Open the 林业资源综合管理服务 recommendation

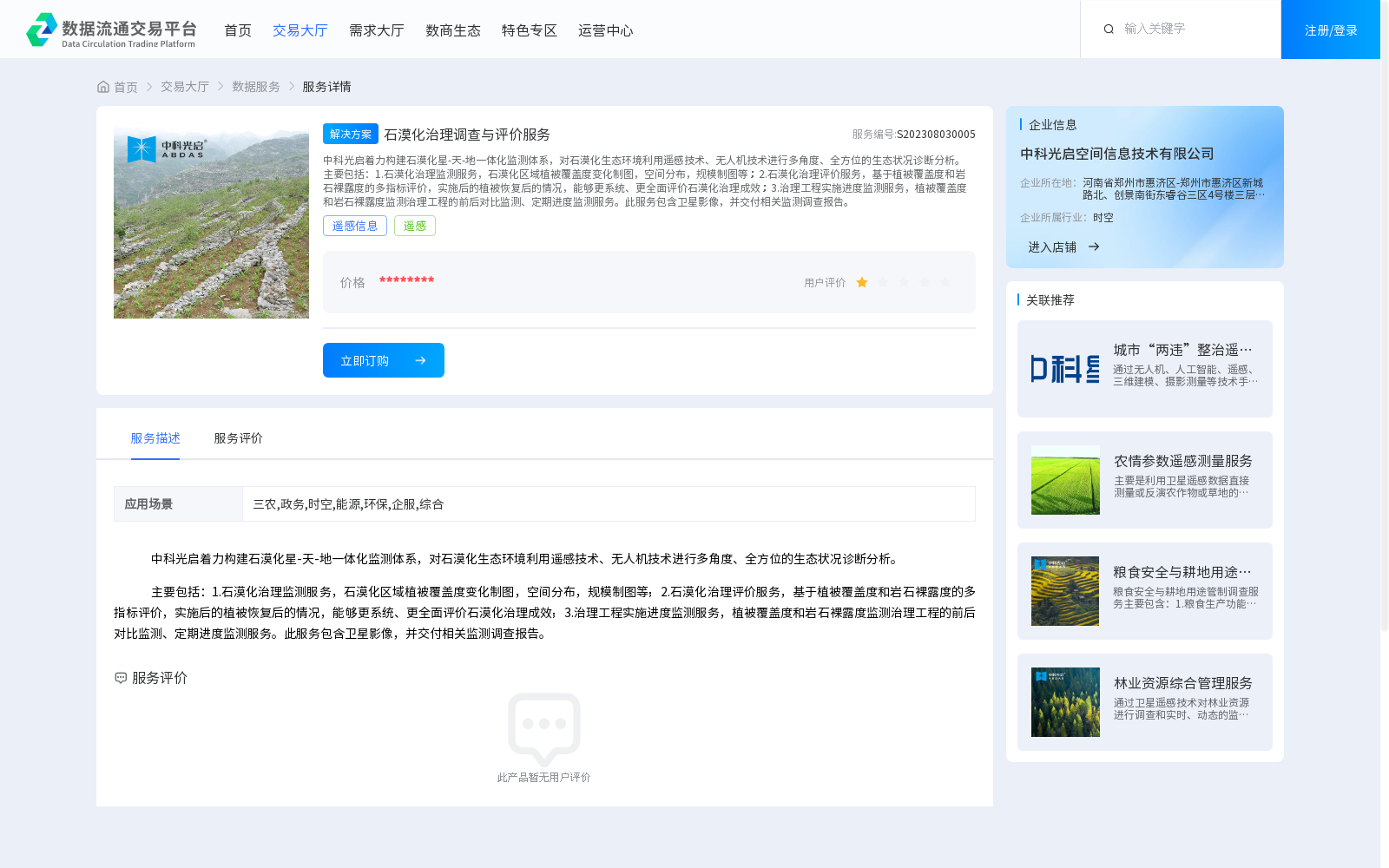tap(1145, 702)
